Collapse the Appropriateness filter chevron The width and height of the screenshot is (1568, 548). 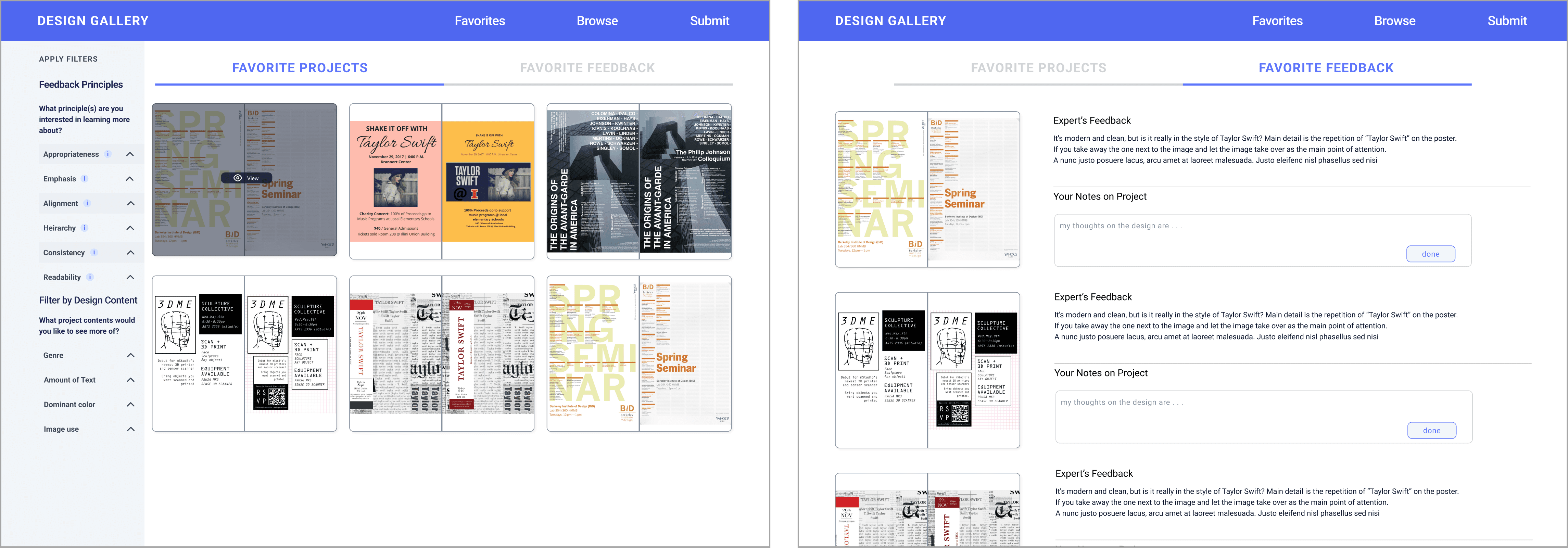click(x=130, y=154)
